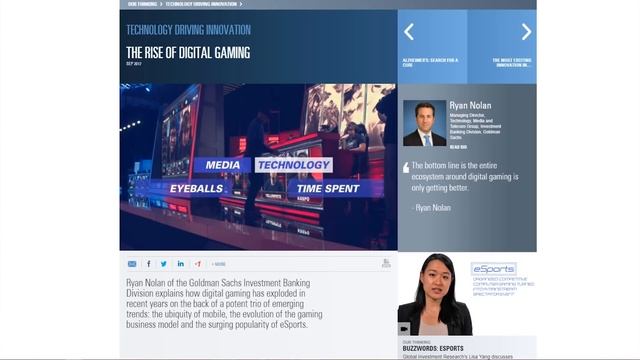Click the Ryan Nolan quote text
This screenshot has height=360, width=640.
point(465,177)
